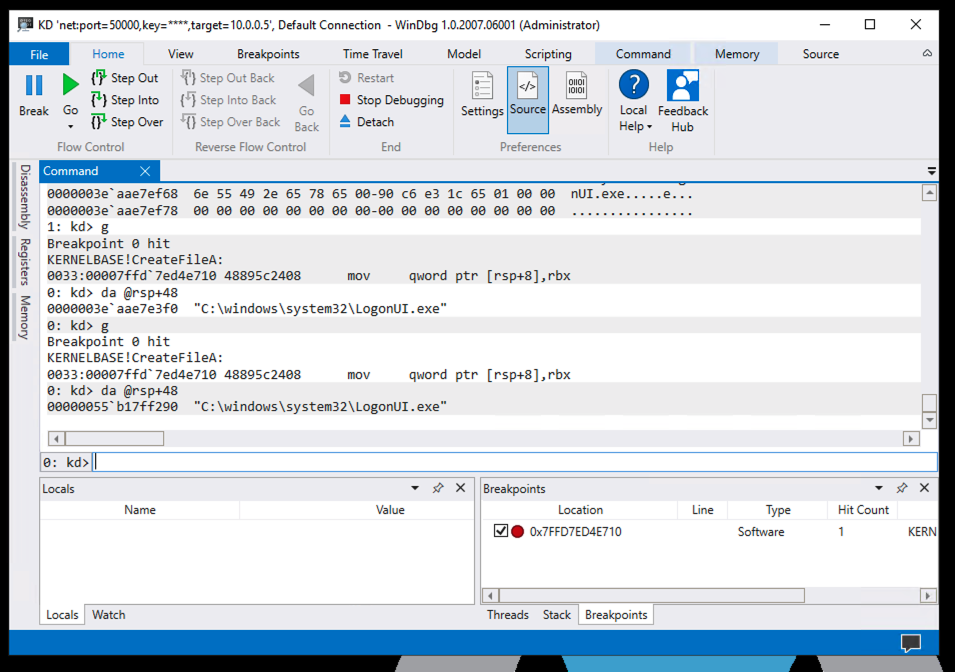
Task: Click Step Over Back
Action: pos(231,122)
